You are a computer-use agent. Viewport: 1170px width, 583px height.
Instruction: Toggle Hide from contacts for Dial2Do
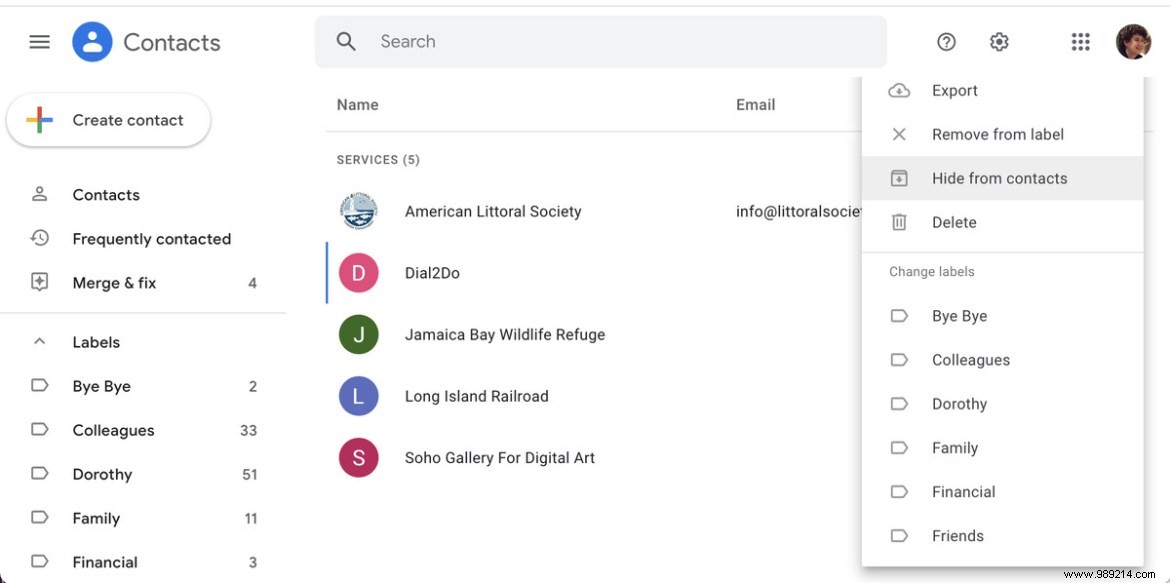(x=999, y=178)
